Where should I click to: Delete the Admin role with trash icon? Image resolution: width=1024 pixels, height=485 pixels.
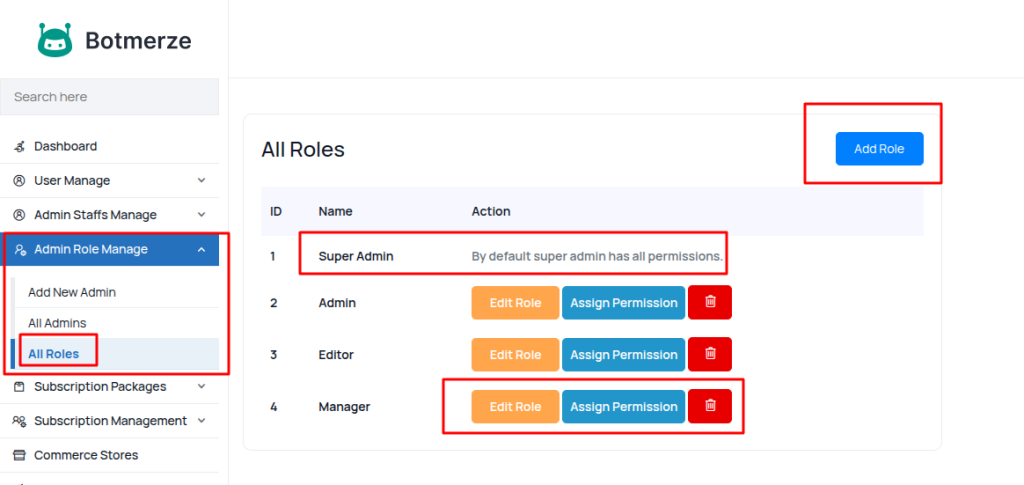710,302
